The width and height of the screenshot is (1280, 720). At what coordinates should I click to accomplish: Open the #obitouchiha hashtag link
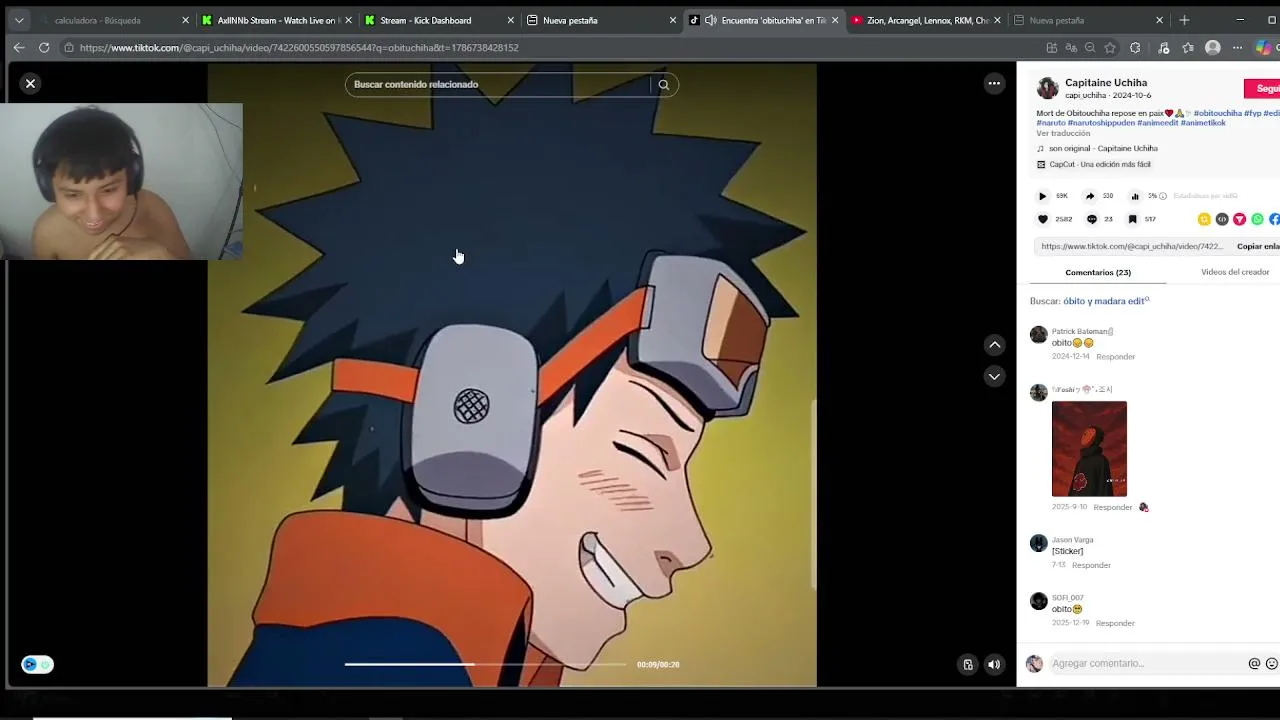1217,113
